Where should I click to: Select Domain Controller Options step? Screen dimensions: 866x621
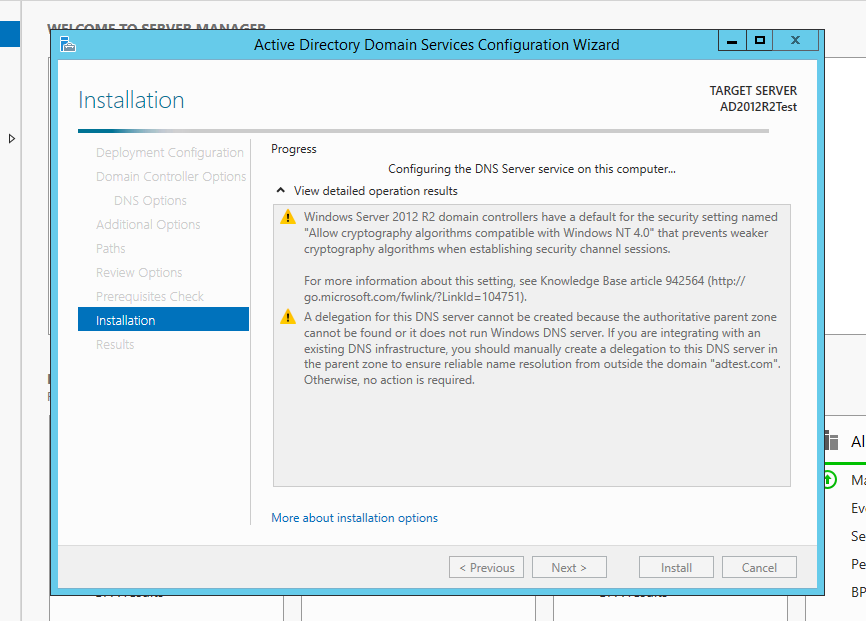[171, 176]
